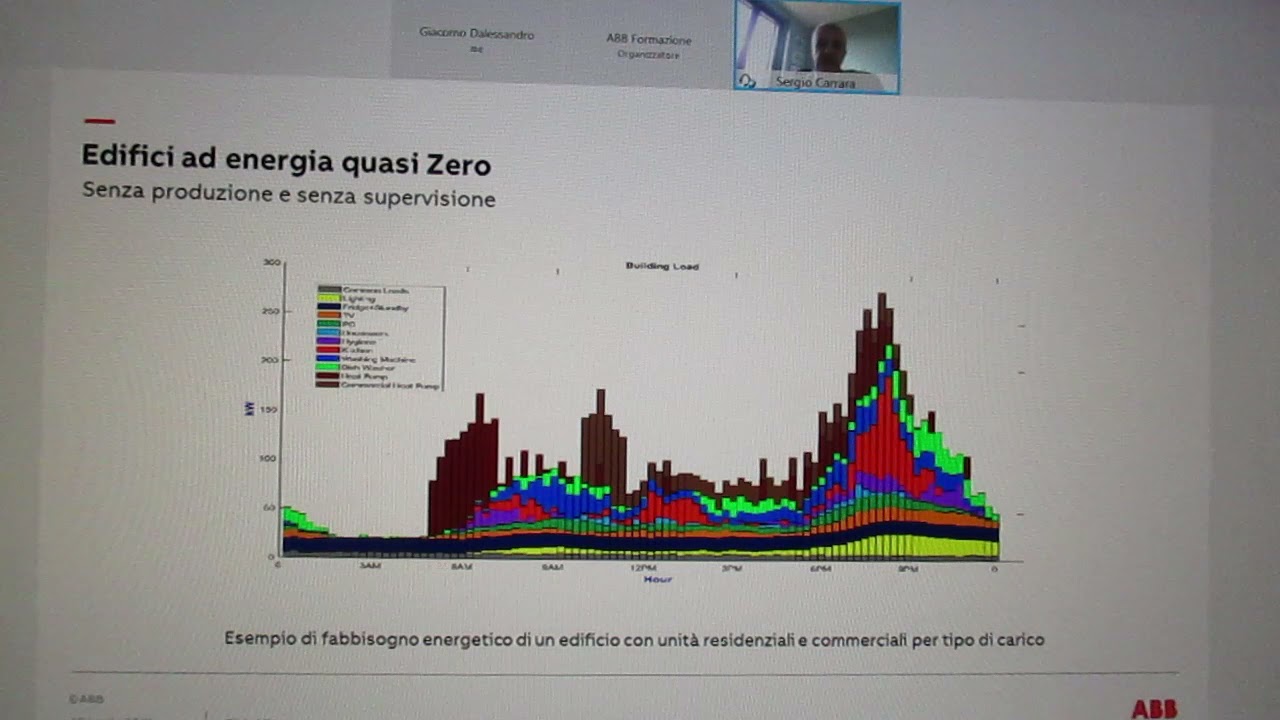Screen dimensions: 1280x720
Task: Click the 'Hour' x-axis label
Action: 657,579
